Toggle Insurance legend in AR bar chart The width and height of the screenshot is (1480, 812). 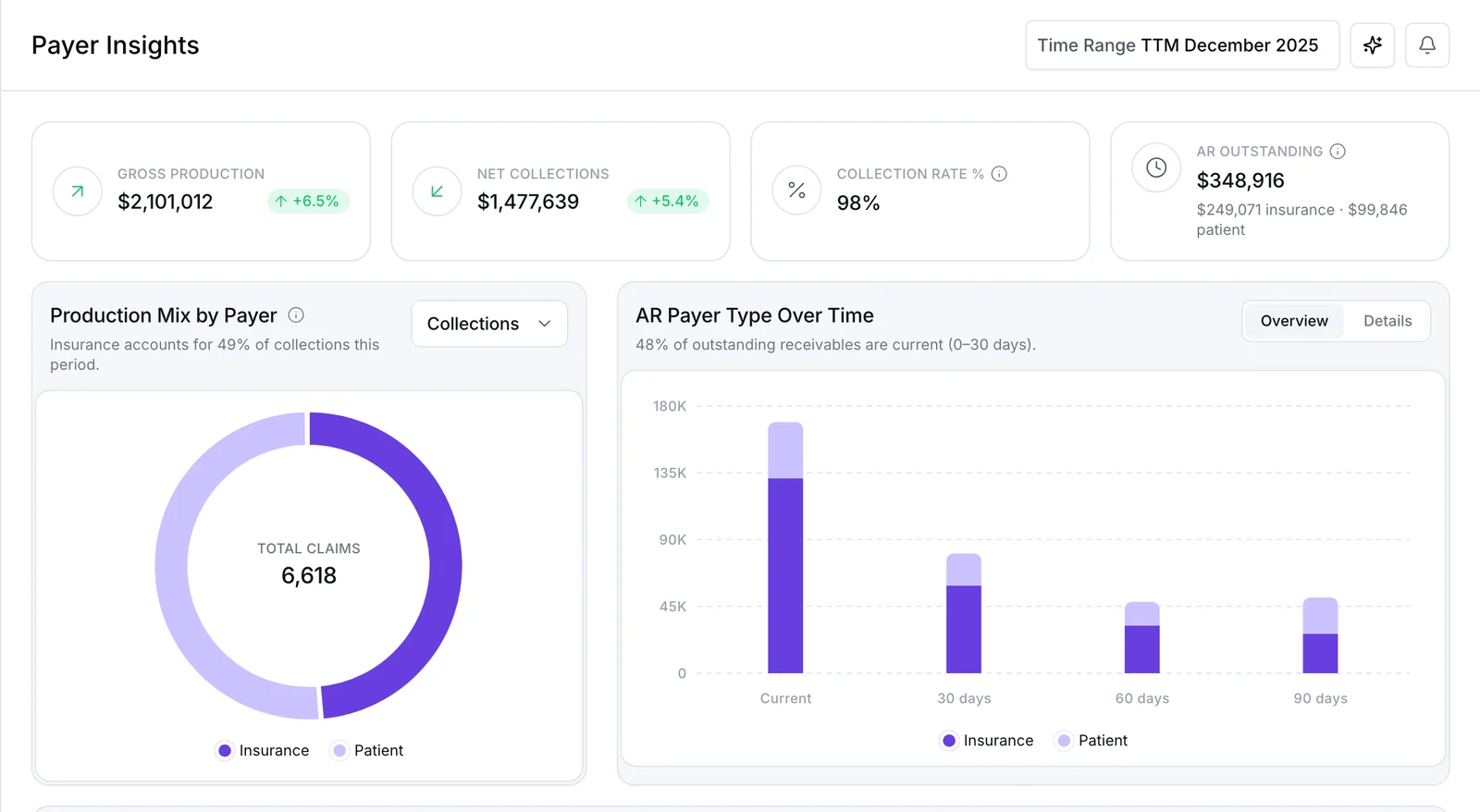[x=987, y=741]
